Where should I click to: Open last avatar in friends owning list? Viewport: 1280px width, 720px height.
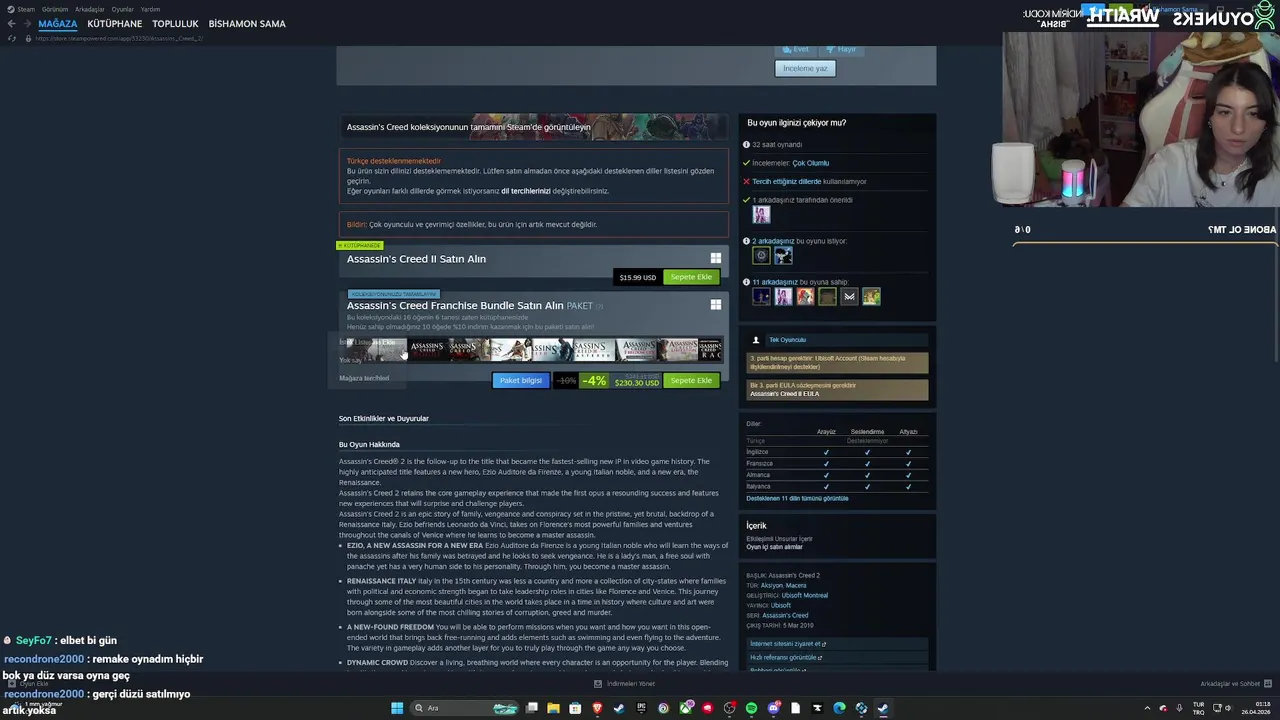tap(871, 297)
